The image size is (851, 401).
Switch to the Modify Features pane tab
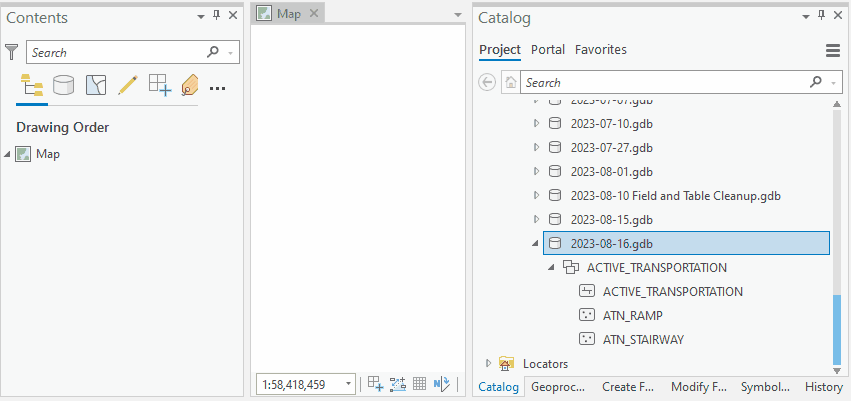698,387
